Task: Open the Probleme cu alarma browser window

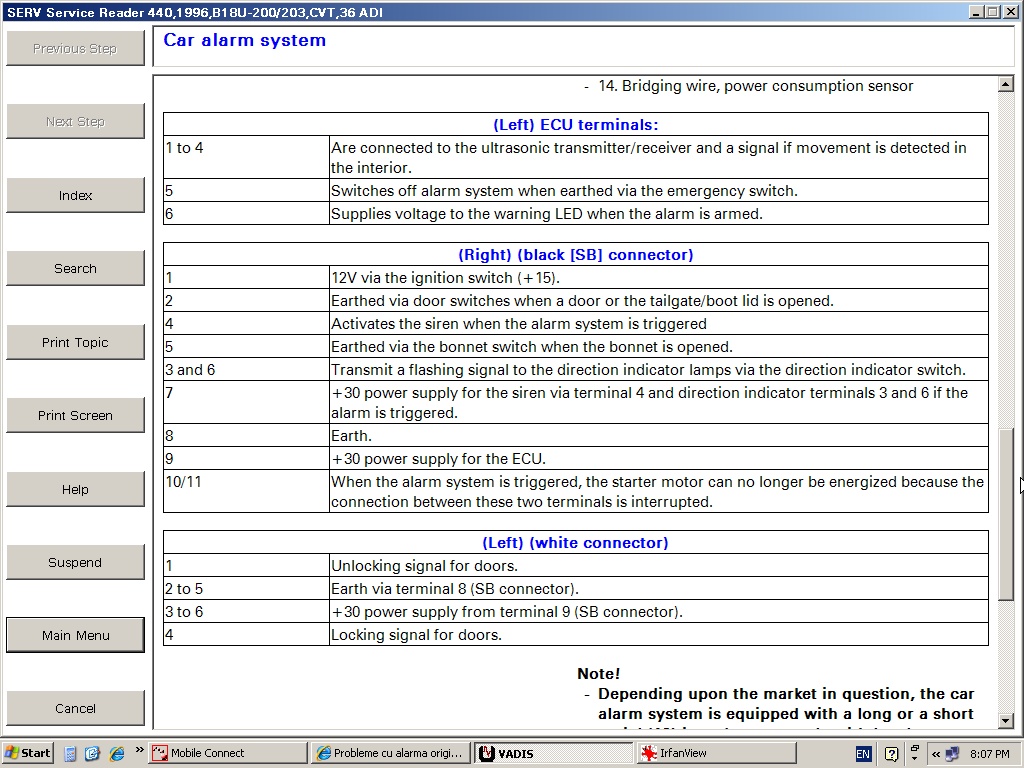Action: [x=389, y=753]
